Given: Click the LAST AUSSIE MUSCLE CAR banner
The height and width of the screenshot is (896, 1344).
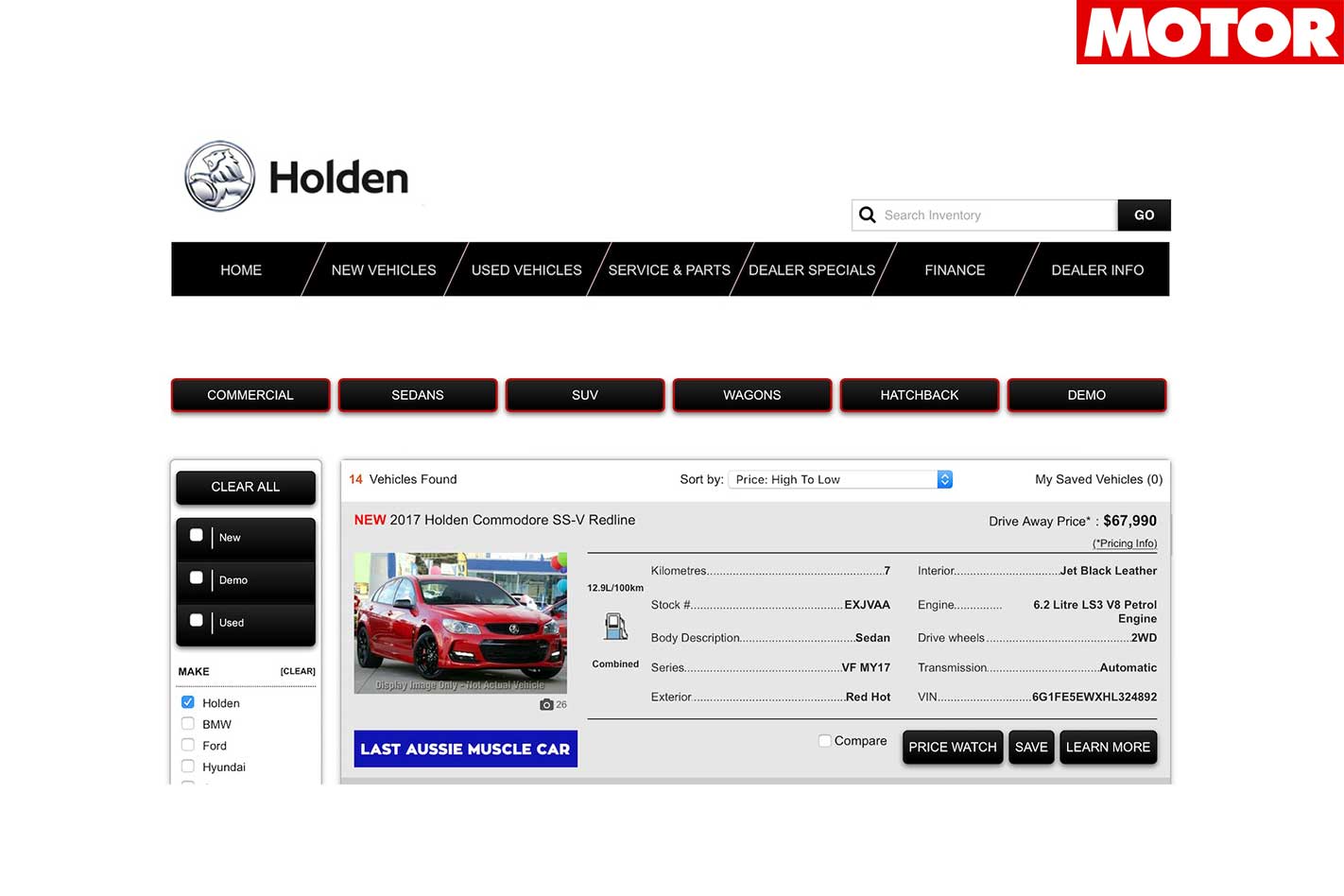Looking at the screenshot, I should pyautogui.click(x=466, y=749).
